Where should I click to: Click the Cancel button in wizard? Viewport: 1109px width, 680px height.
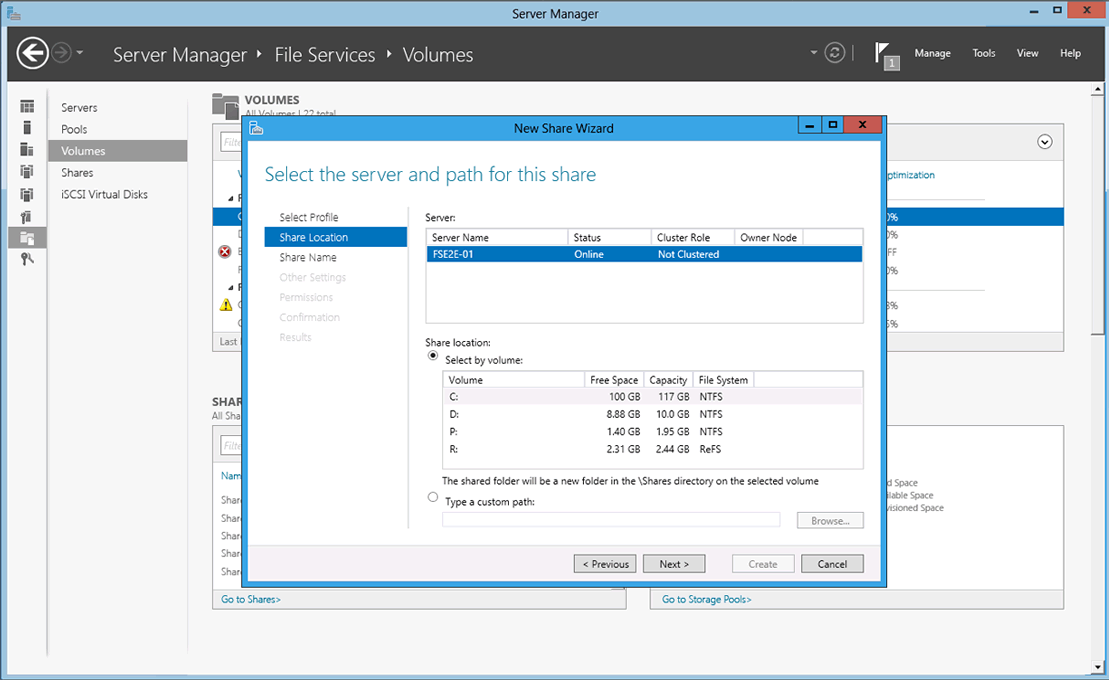[832, 564]
